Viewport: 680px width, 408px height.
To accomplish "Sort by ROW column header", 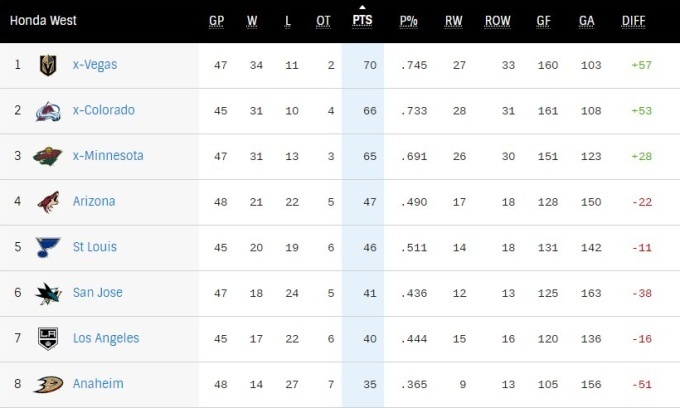I will click(497, 21).
